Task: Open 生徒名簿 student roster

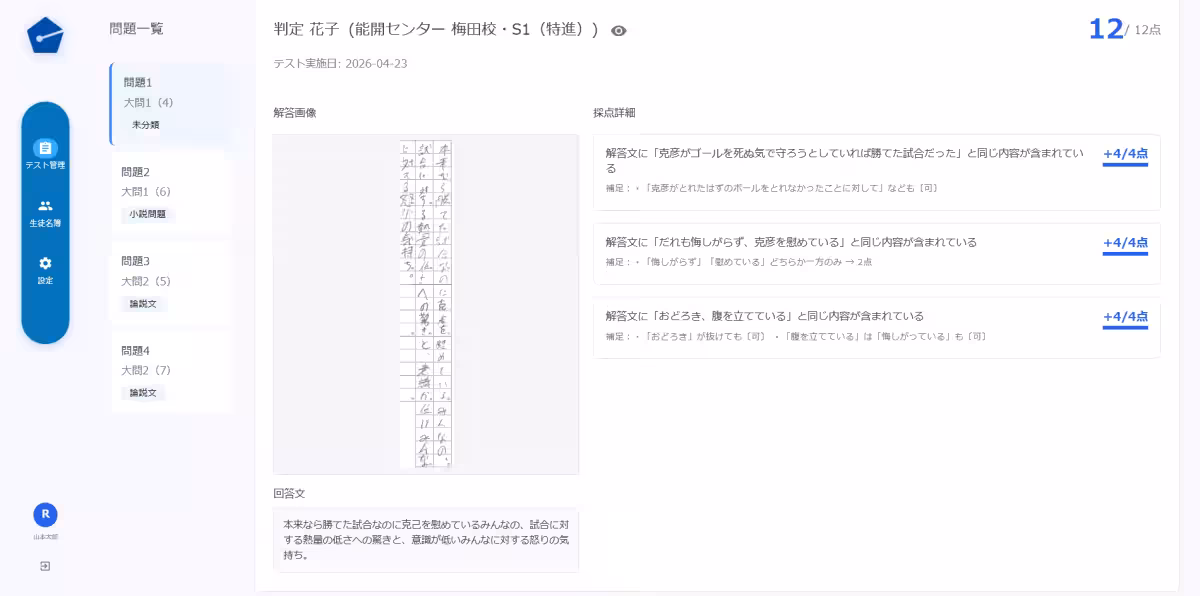Action: [x=45, y=213]
